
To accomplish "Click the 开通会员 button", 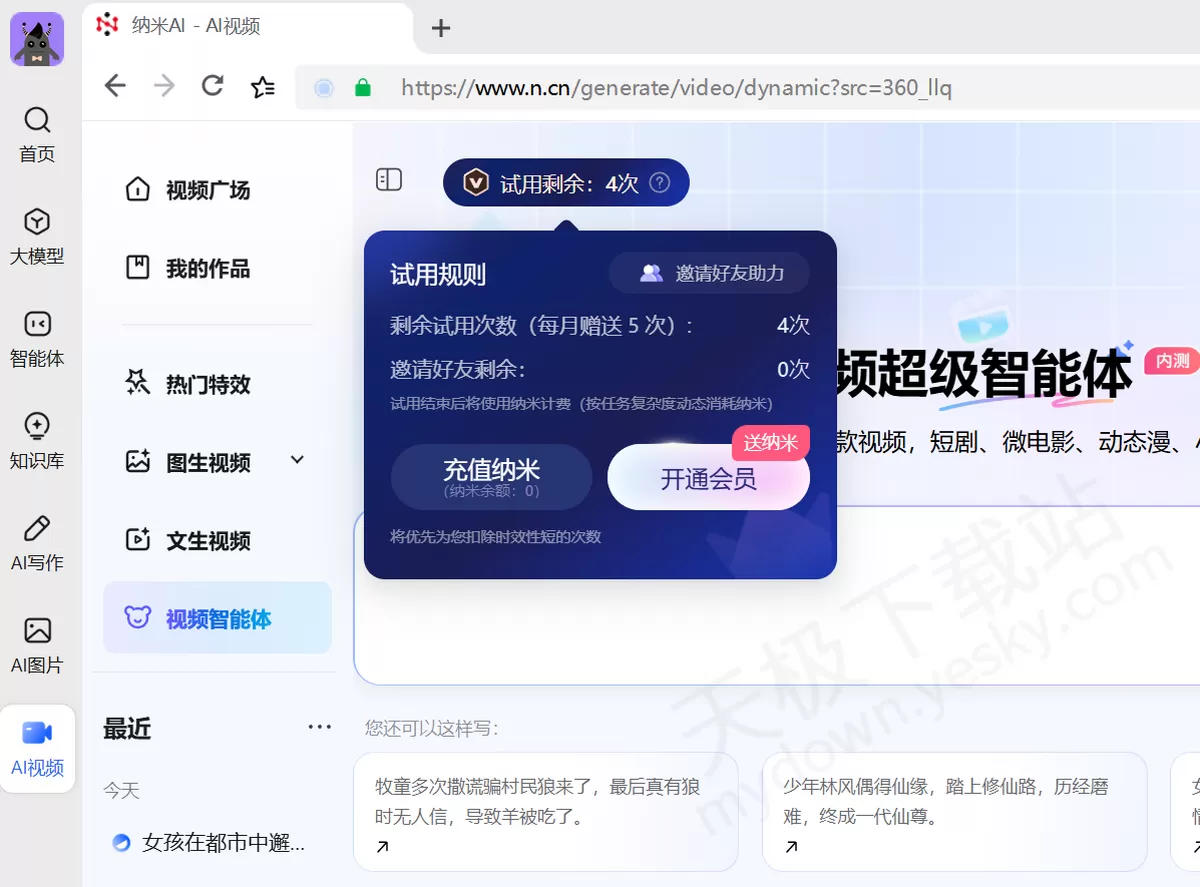I will click(x=709, y=478).
